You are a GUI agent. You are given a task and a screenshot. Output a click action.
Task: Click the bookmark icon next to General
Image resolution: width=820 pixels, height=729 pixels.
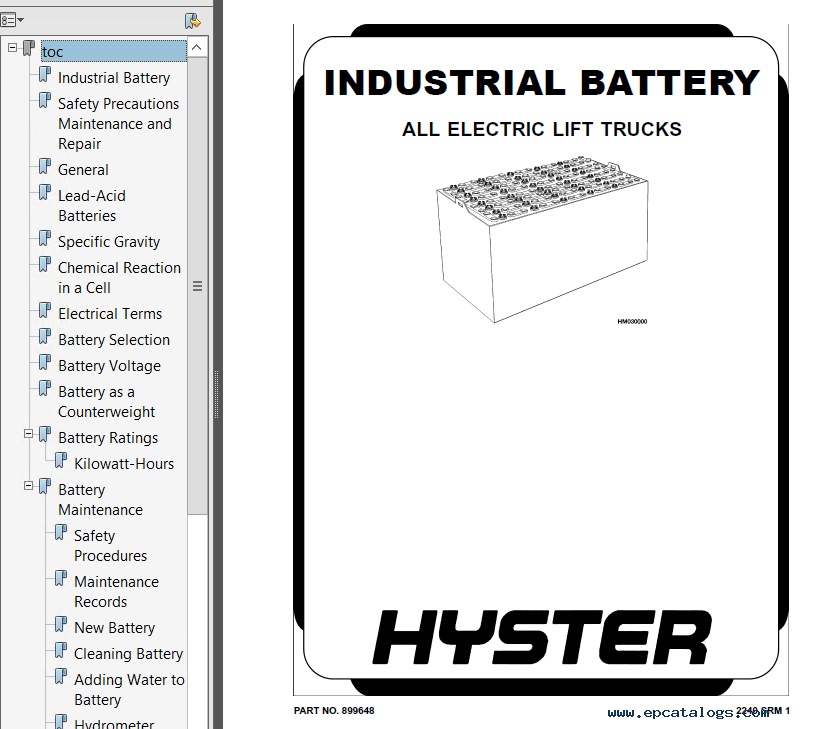(x=45, y=166)
